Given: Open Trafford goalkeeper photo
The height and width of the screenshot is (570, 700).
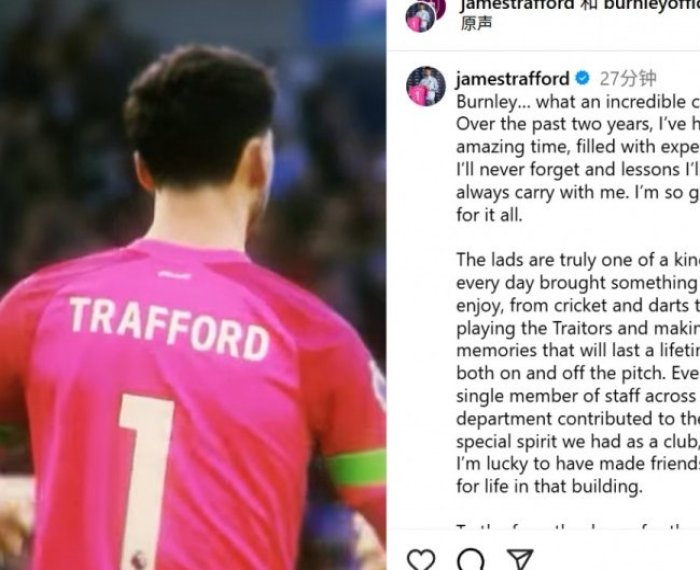Looking at the screenshot, I should [x=193, y=285].
